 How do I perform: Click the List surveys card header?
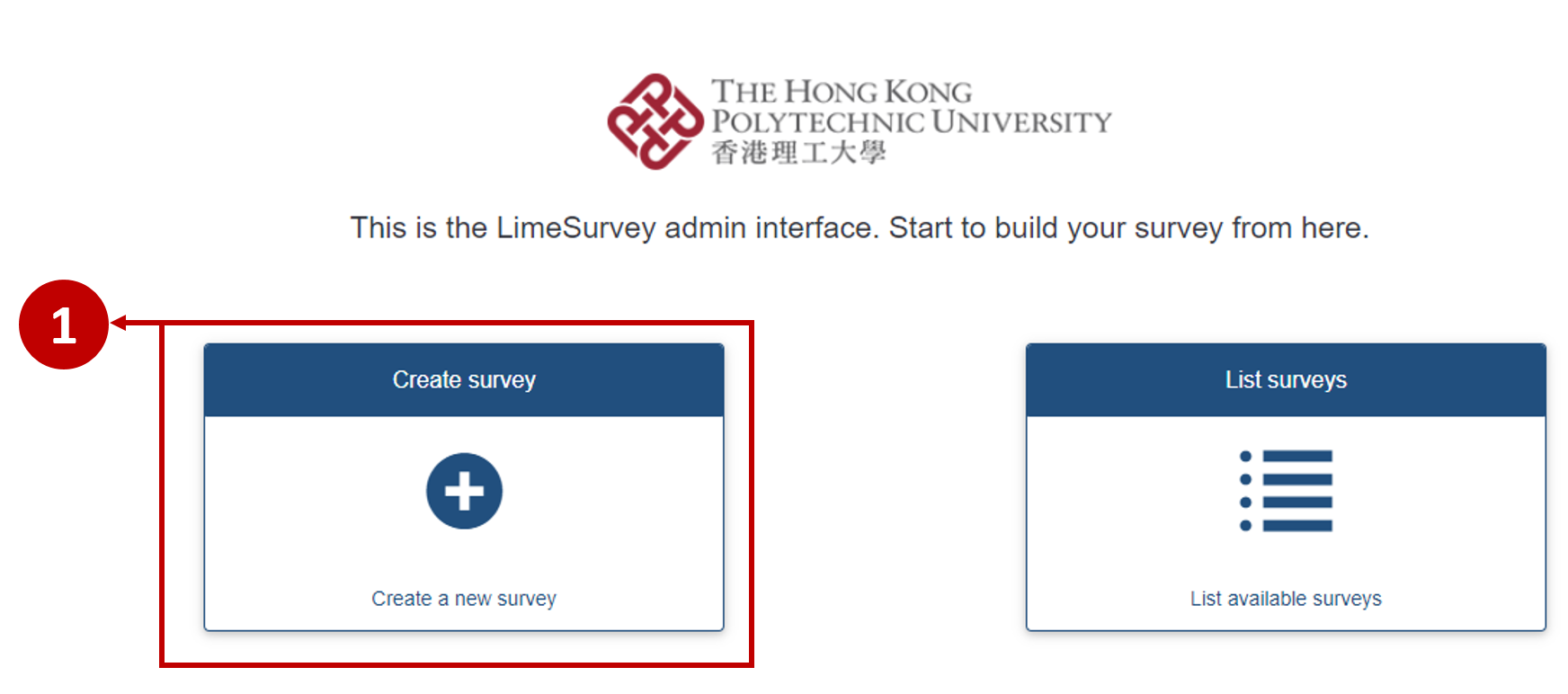(x=1286, y=378)
